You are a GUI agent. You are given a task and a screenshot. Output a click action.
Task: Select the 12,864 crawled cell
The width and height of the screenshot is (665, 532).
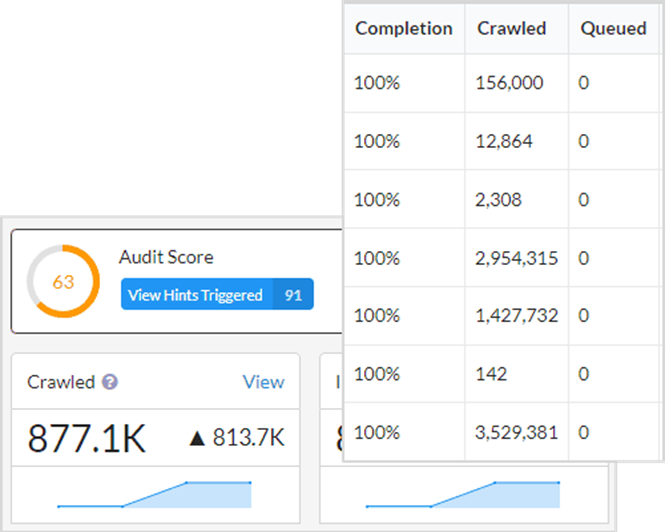click(504, 141)
